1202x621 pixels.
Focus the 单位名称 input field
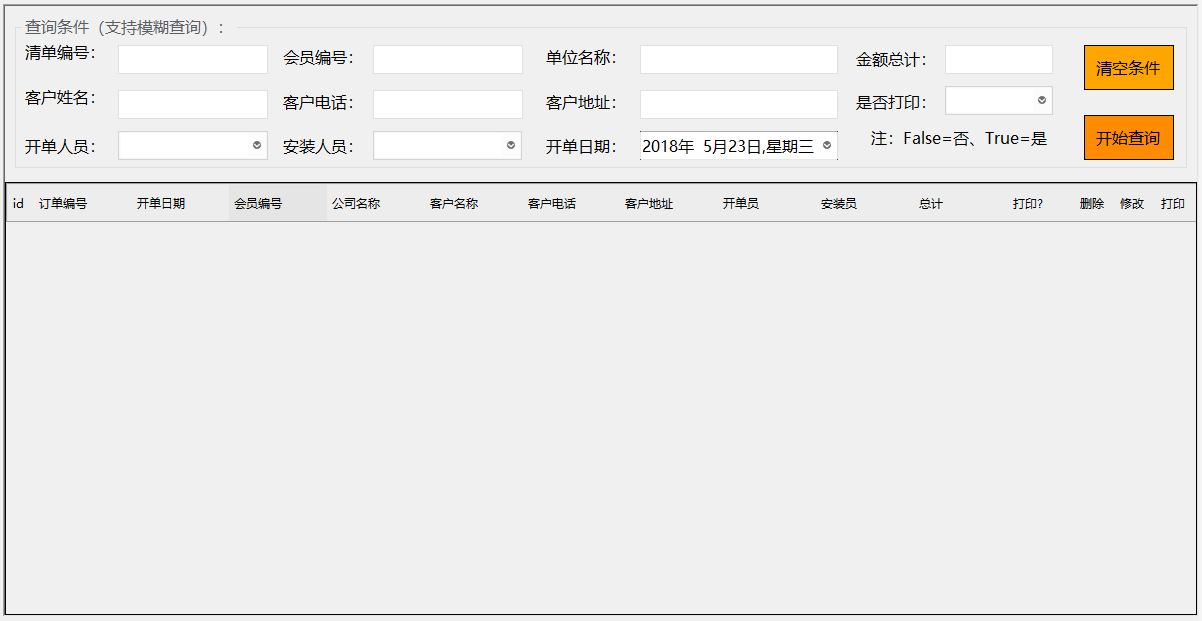pyautogui.click(x=739, y=60)
